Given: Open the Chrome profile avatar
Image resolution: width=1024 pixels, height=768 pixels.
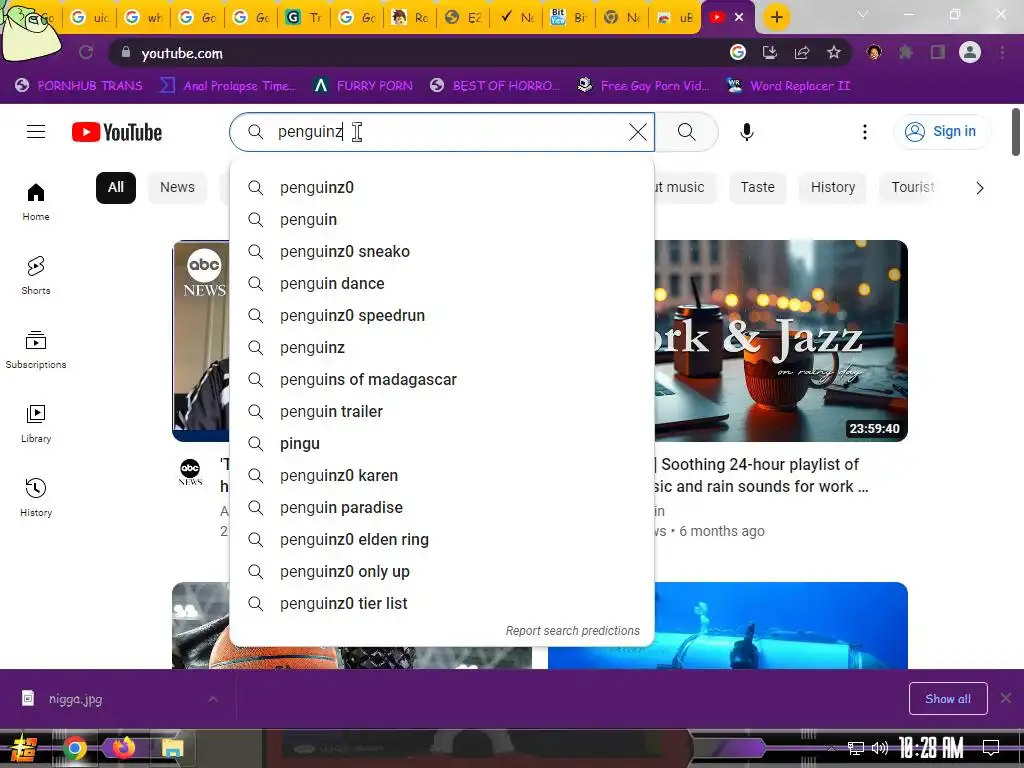Looking at the screenshot, I should click(x=970, y=52).
